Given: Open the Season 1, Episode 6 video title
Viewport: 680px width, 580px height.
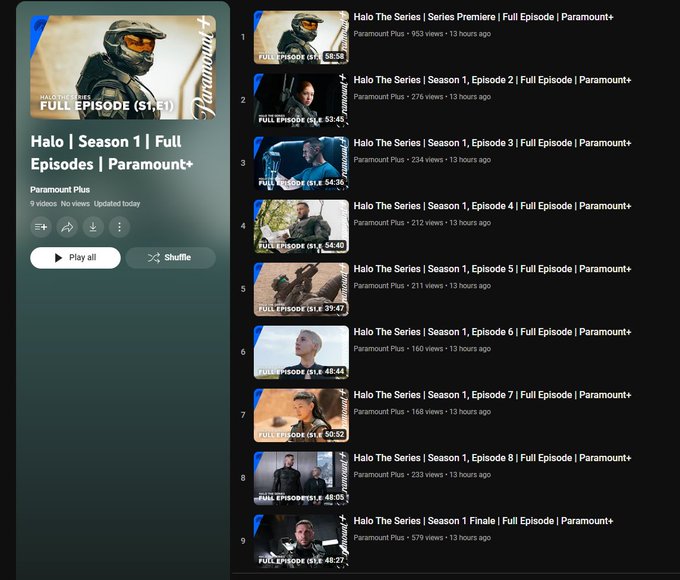Looking at the screenshot, I should pyautogui.click(x=492, y=332).
